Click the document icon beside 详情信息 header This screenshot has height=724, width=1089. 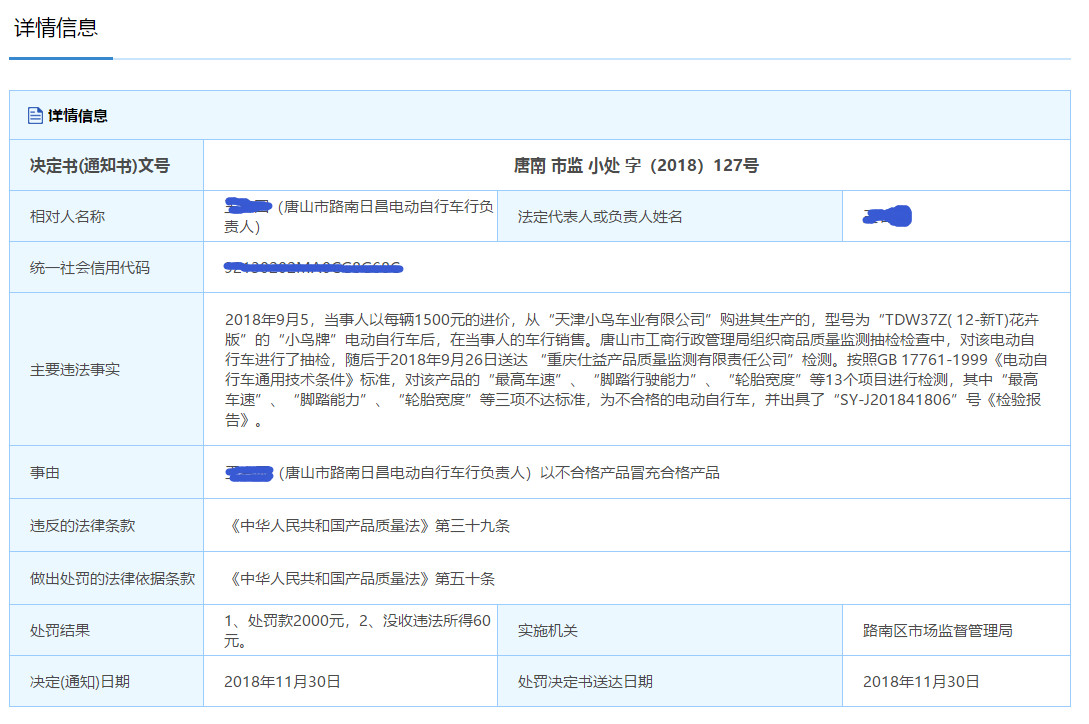click(35, 116)
